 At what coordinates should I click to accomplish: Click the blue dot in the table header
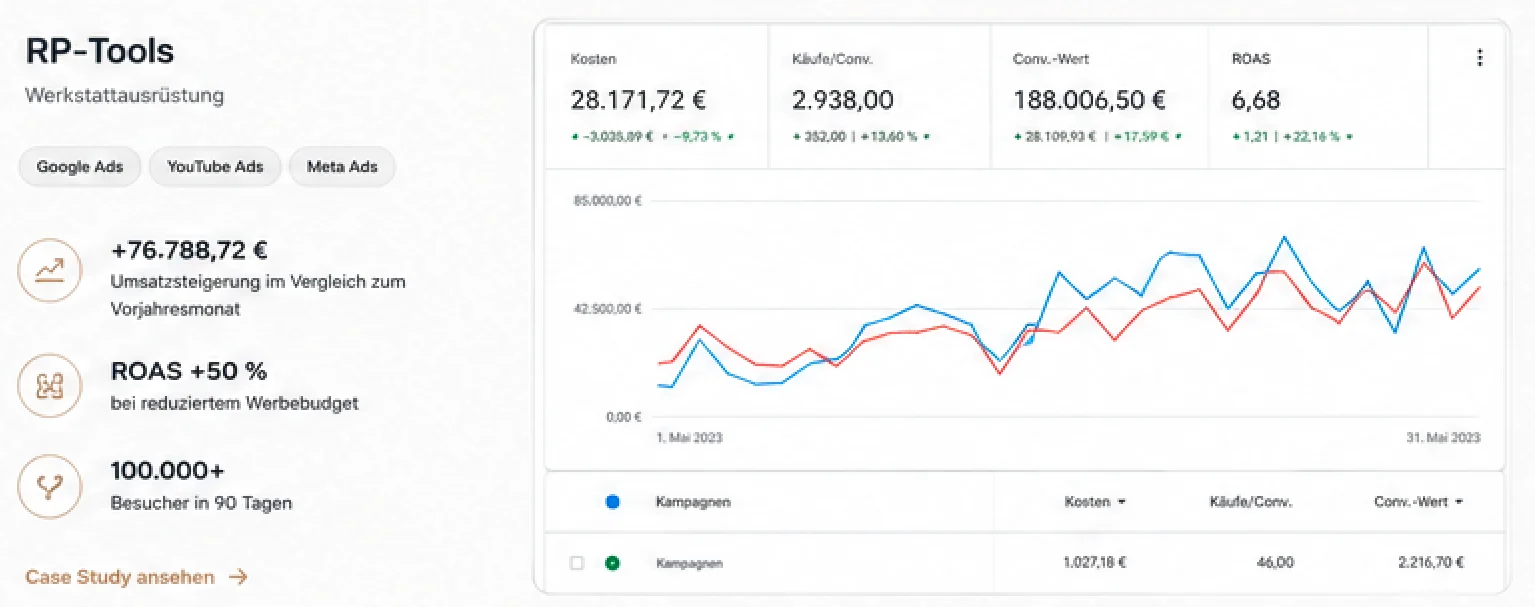tap(612, 502)
